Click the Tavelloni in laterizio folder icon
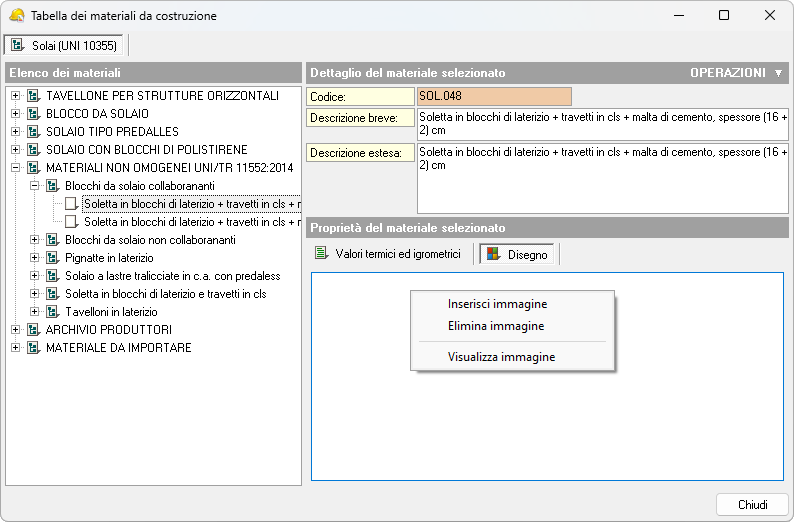 [52, 312]
